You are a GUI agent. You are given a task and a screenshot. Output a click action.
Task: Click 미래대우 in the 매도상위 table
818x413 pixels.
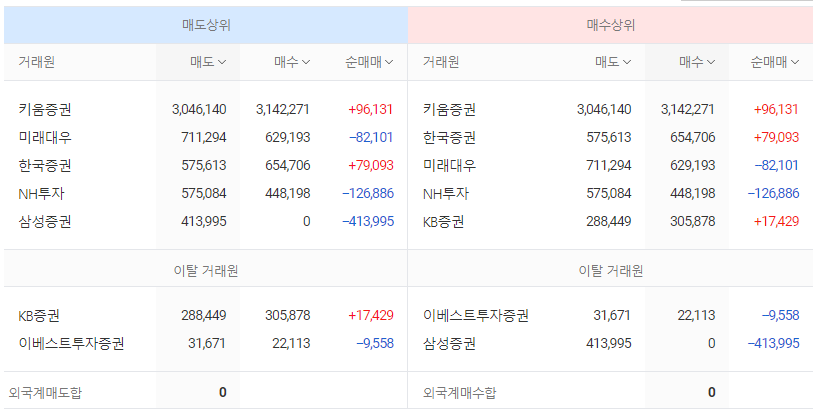click(45, 138)
